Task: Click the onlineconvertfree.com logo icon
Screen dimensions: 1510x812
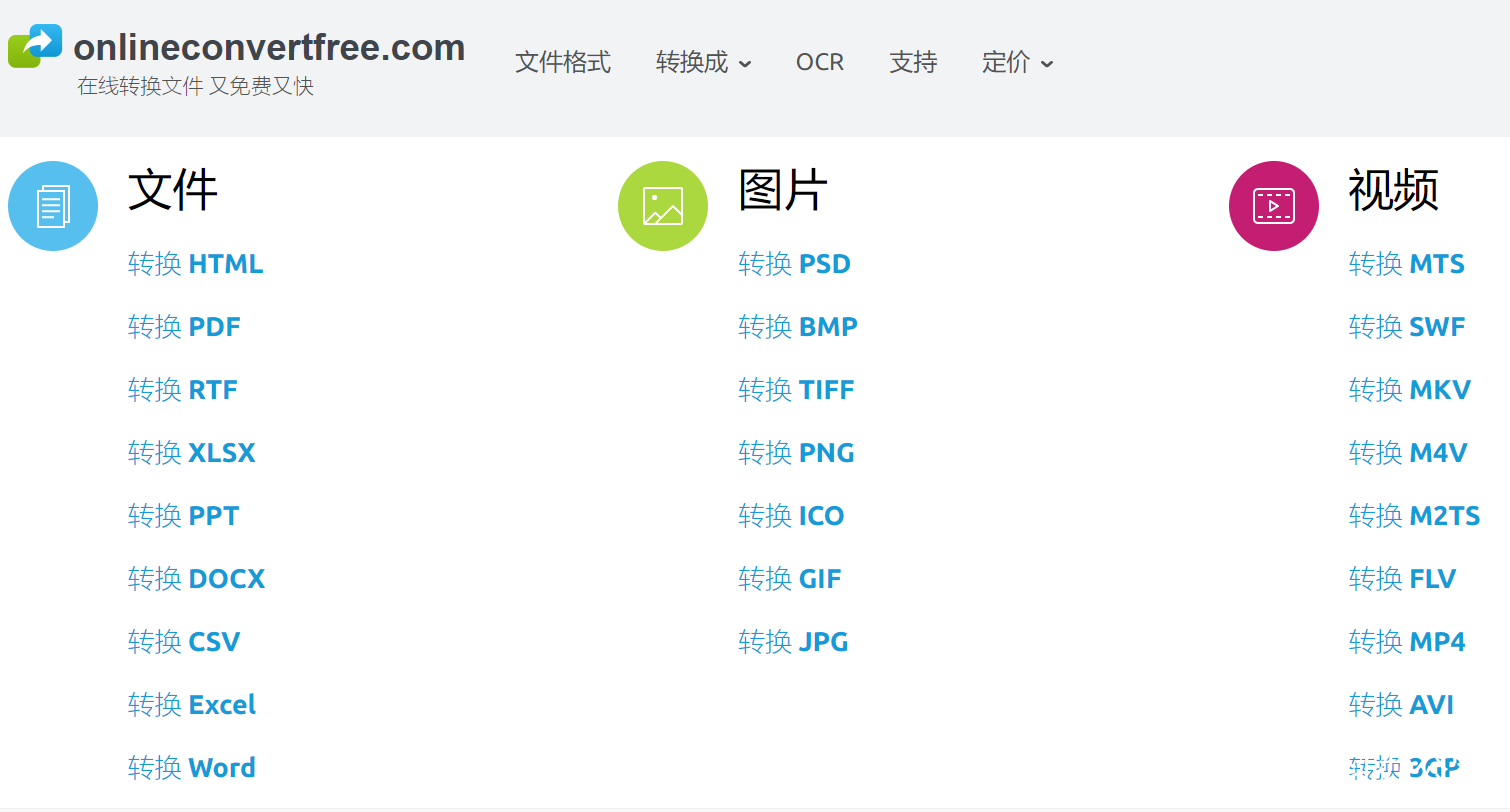Action: (35, 45)
